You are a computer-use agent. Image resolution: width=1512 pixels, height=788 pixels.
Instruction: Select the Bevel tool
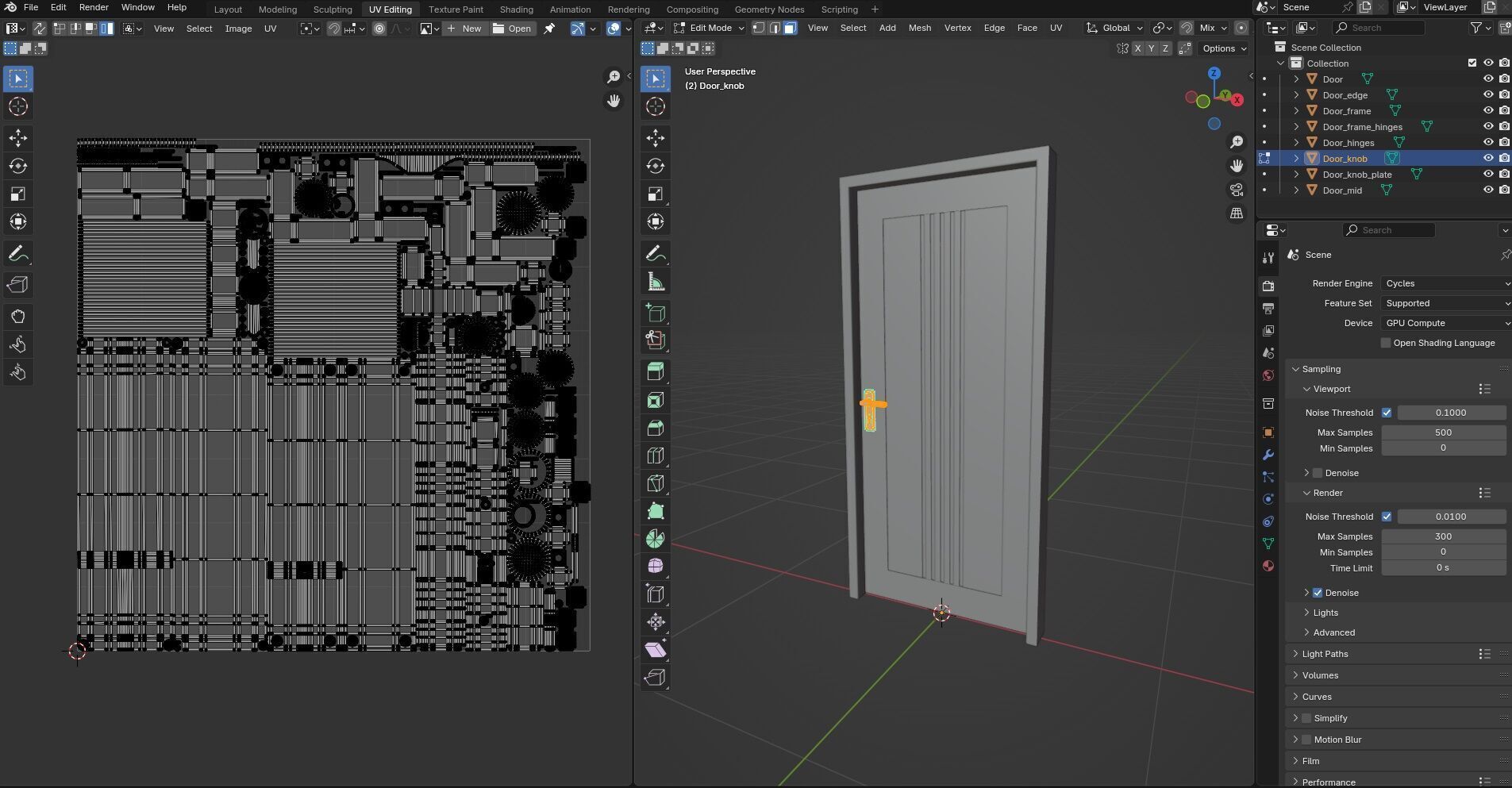click(656, 428)
